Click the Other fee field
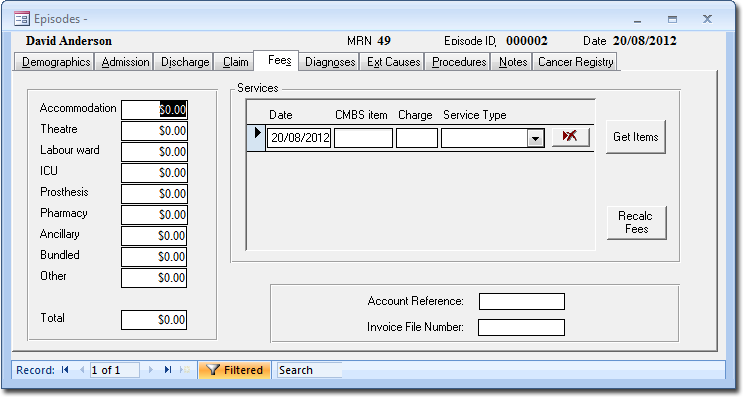This screenshot has width=743, height=397. point(154,278)
